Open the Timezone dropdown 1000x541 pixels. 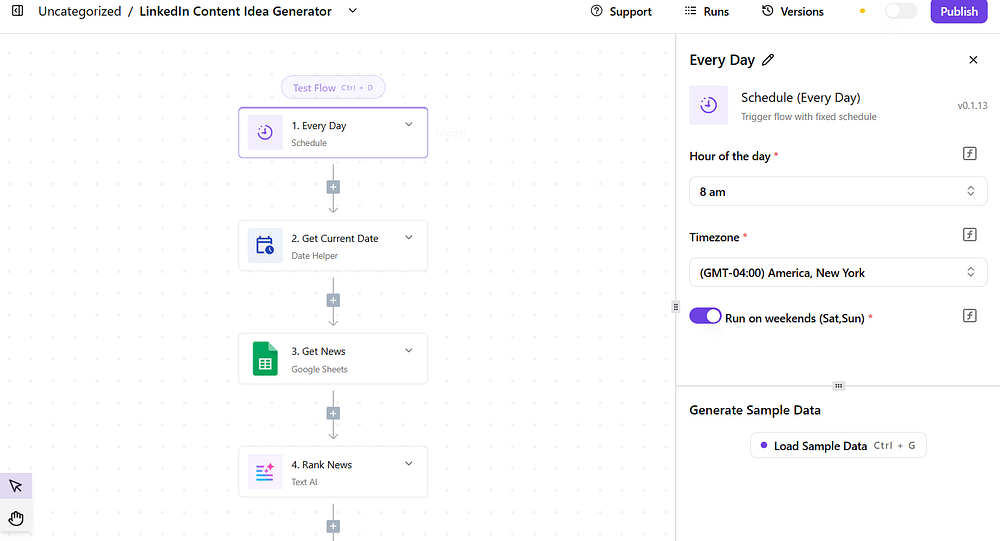pyautogui.click(x=838, y=272)
